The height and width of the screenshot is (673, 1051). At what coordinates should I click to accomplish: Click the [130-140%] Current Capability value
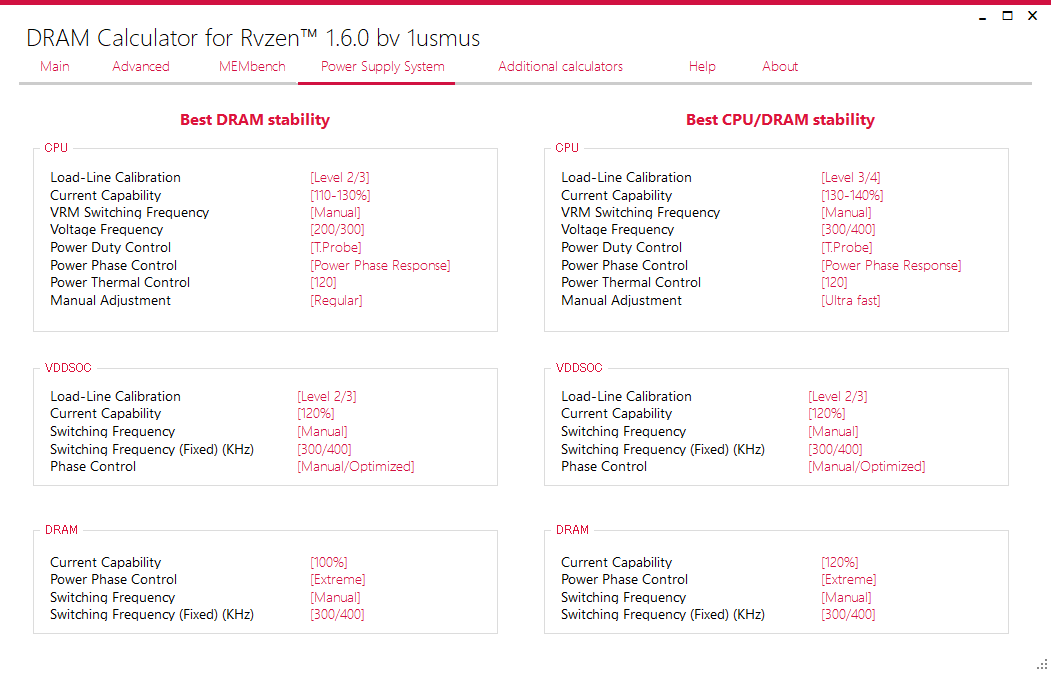click(x=852, y=195)
